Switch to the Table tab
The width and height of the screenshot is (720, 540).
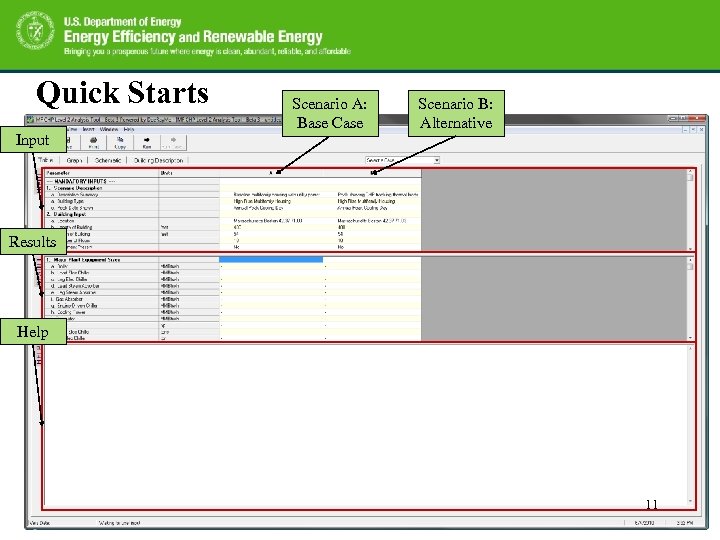(46, 160)
